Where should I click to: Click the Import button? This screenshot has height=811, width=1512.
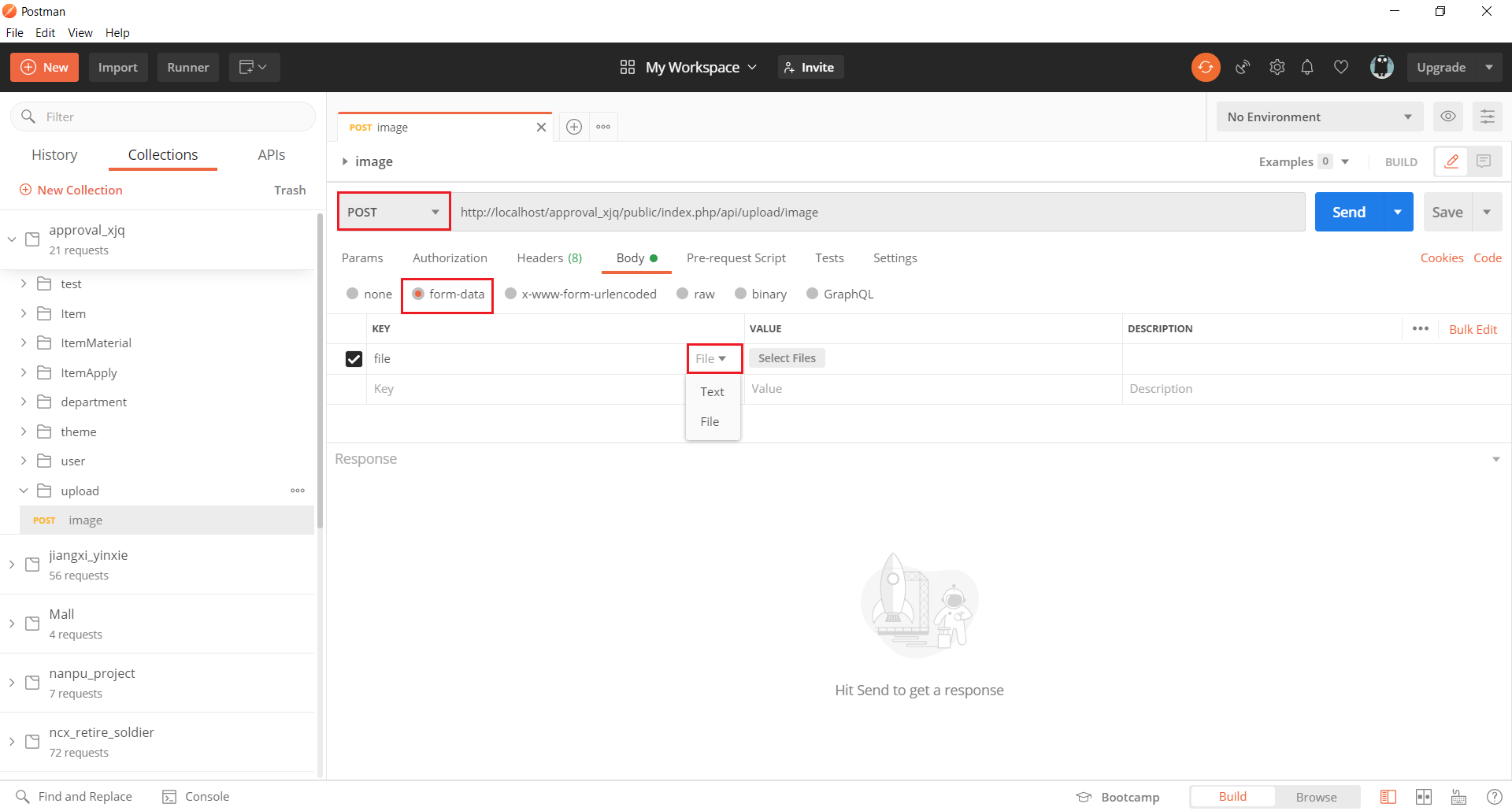coord(118,67)
